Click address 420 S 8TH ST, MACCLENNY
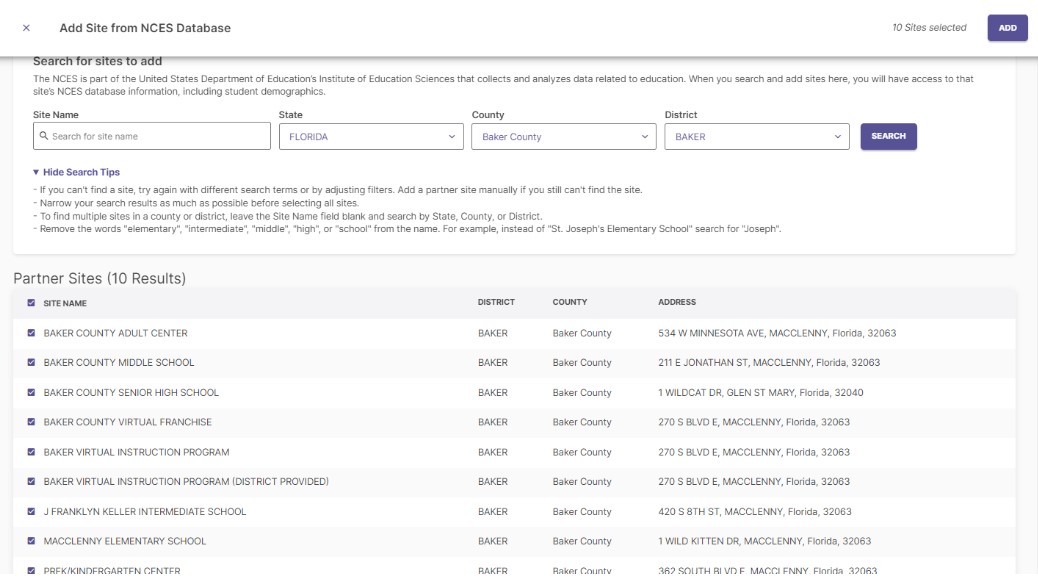 (755, 512)
